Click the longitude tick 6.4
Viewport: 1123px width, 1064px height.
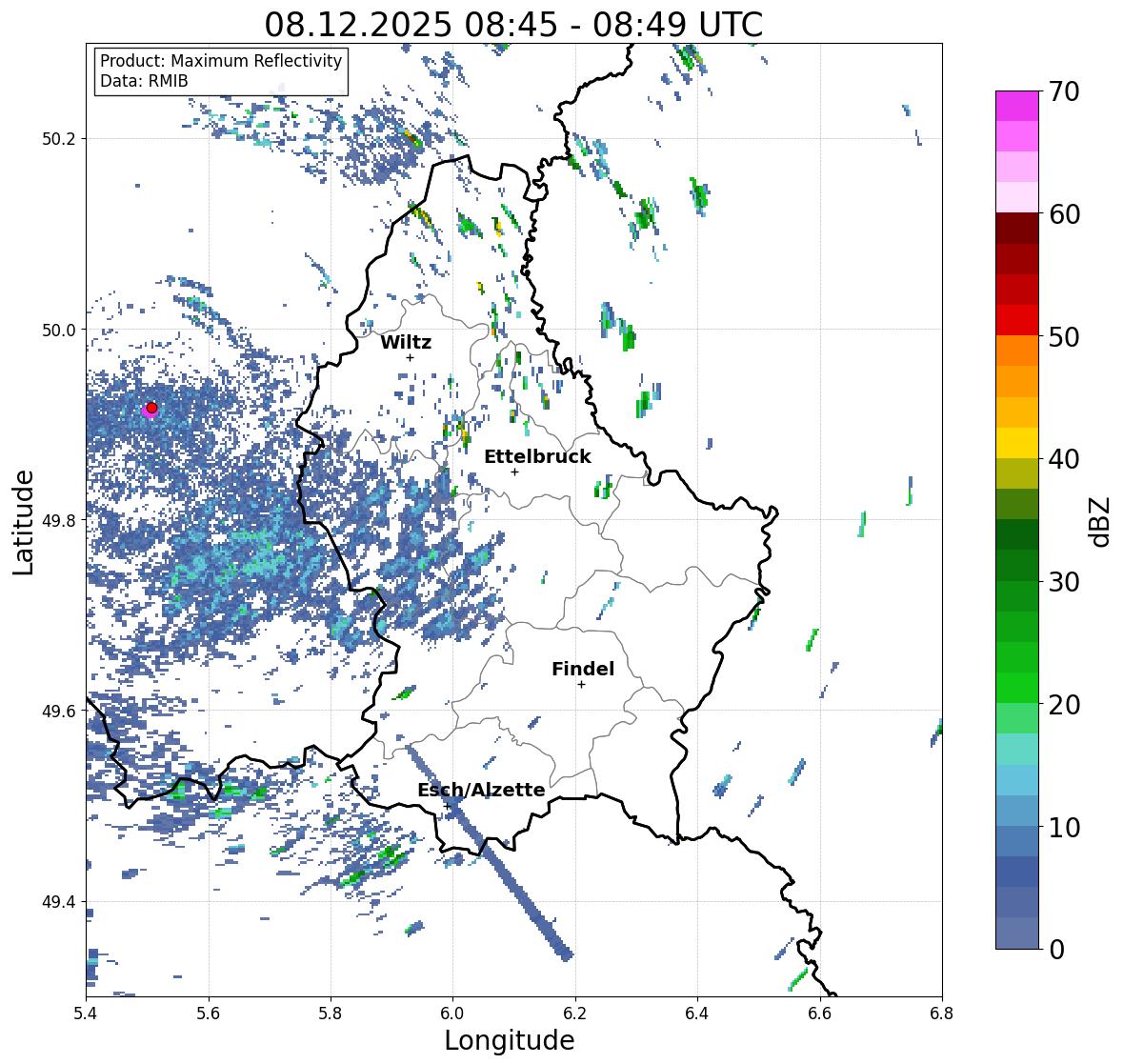[x=697, y=1014]
